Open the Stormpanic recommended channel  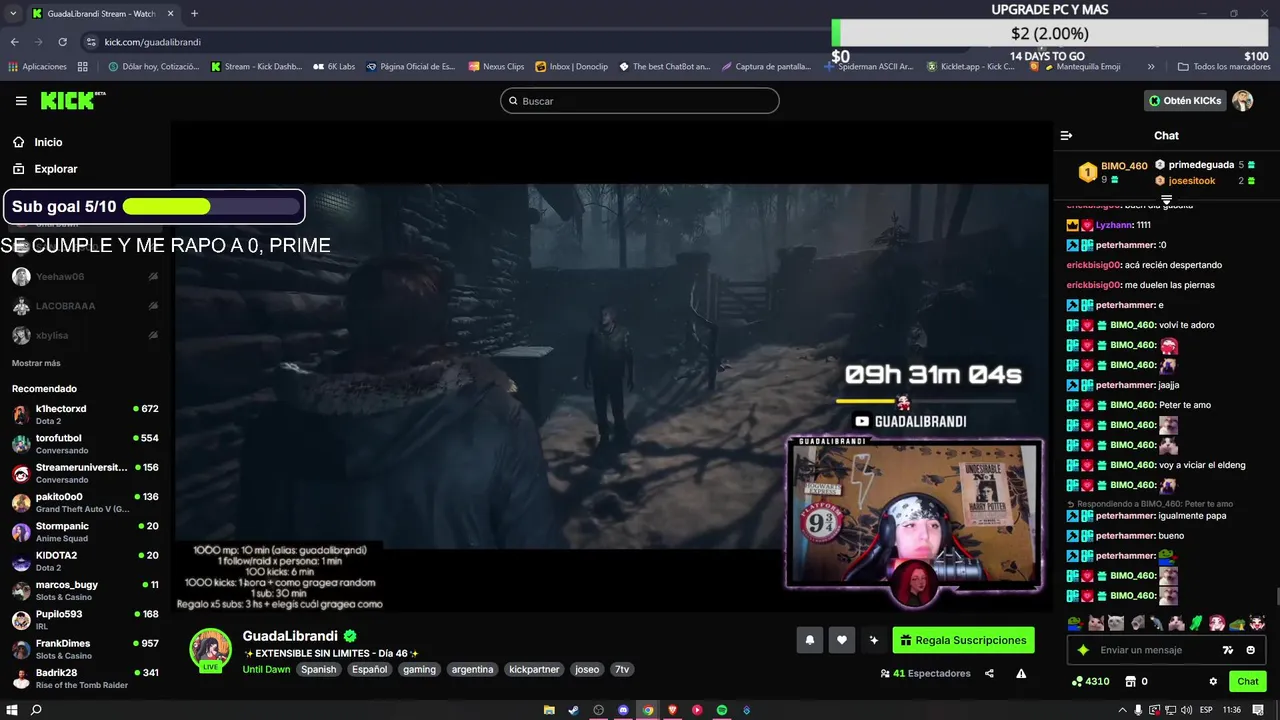[85, 531]
